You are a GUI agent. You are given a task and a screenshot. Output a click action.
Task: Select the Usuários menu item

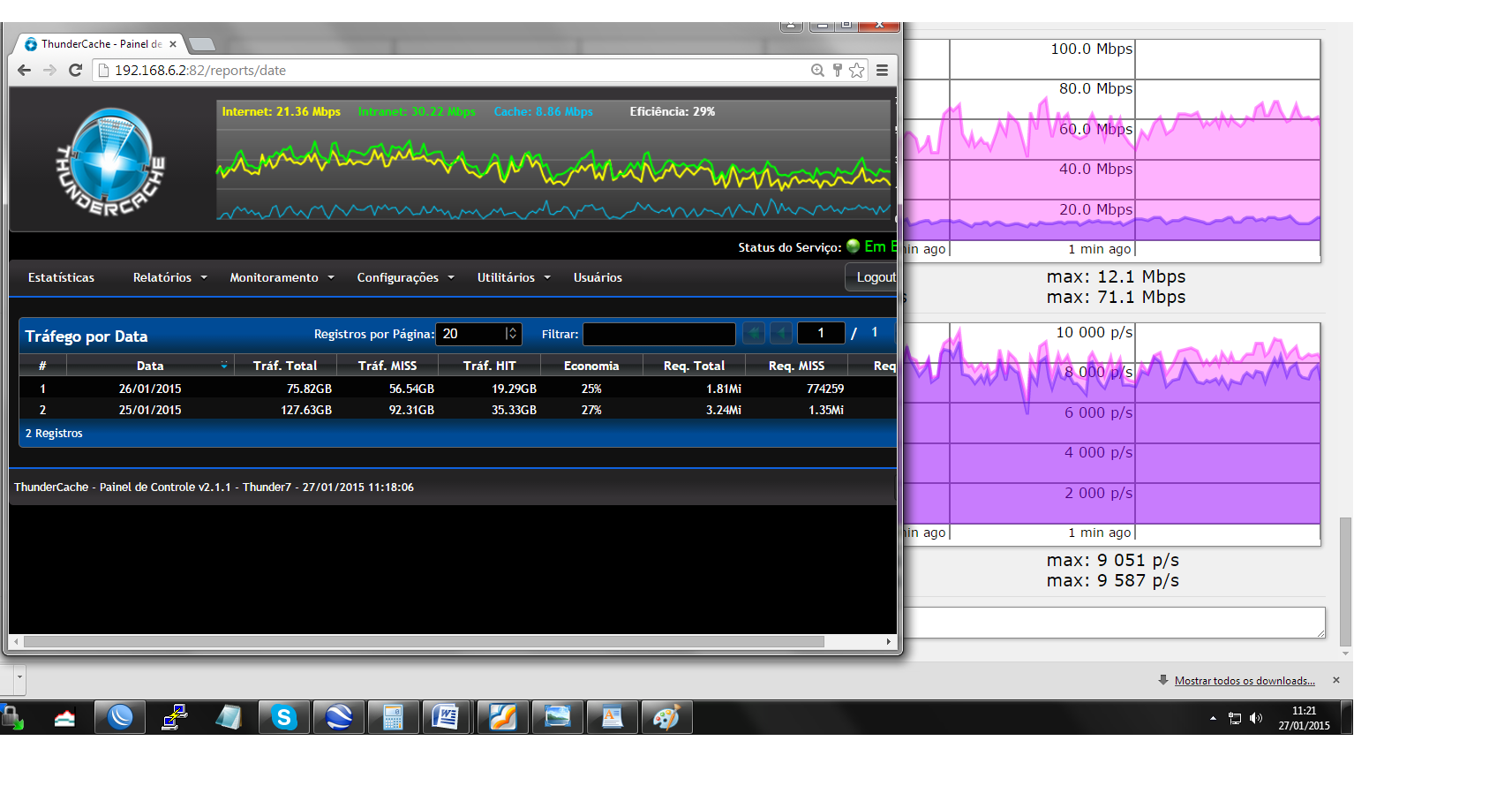pyautogui.click(x=598, y=277)
